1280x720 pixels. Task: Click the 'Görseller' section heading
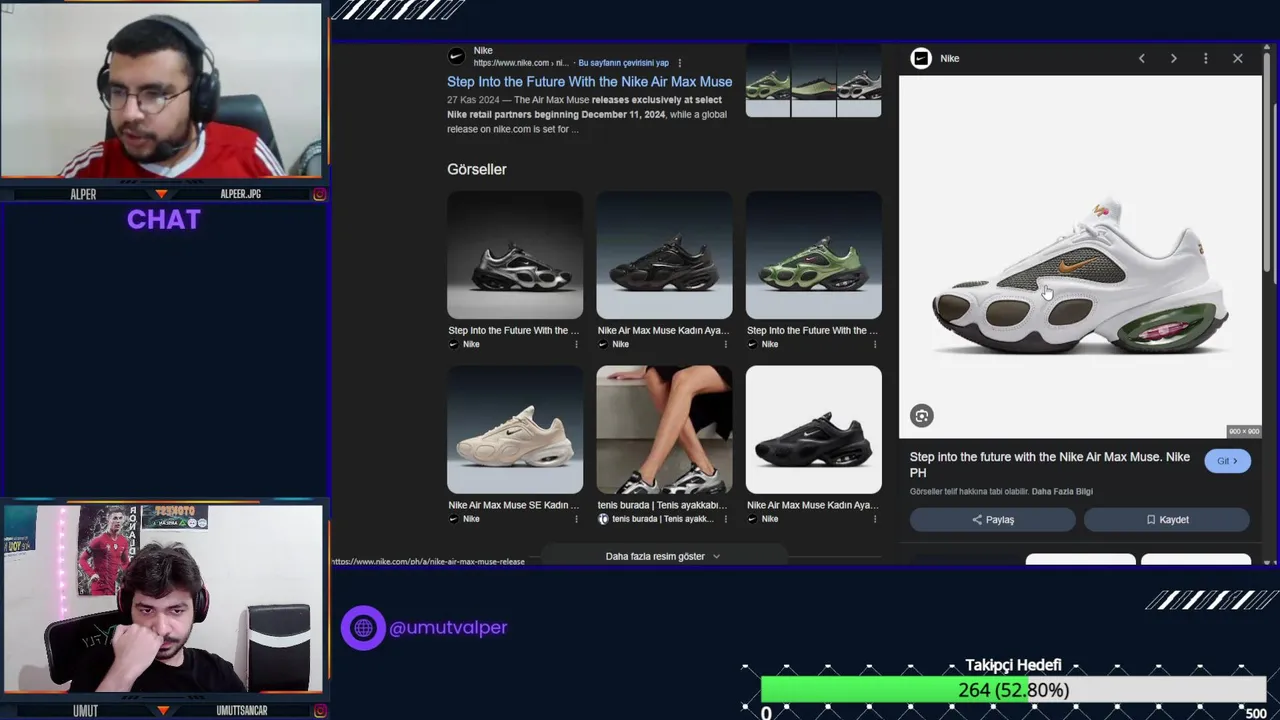pyautogui.click(x=477, y=169)
